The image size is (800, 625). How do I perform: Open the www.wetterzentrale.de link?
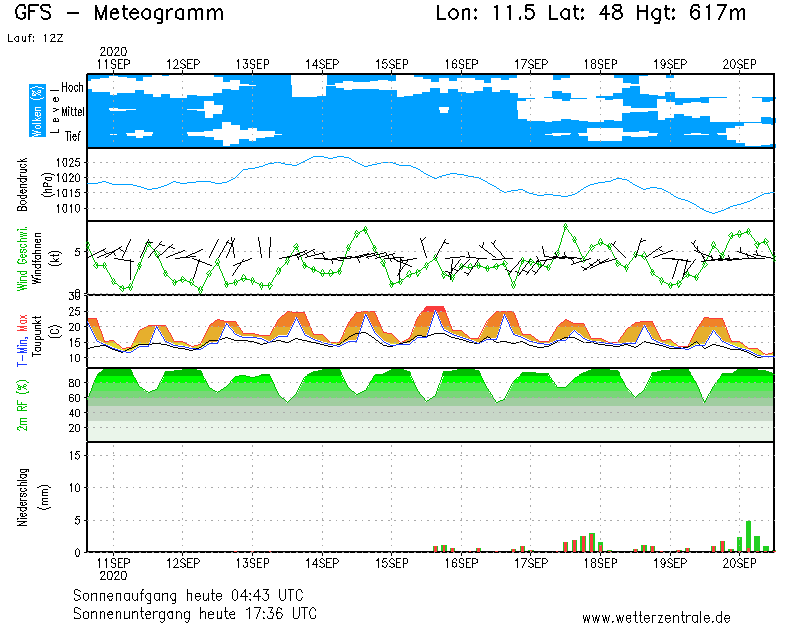[x=656, y=617]
